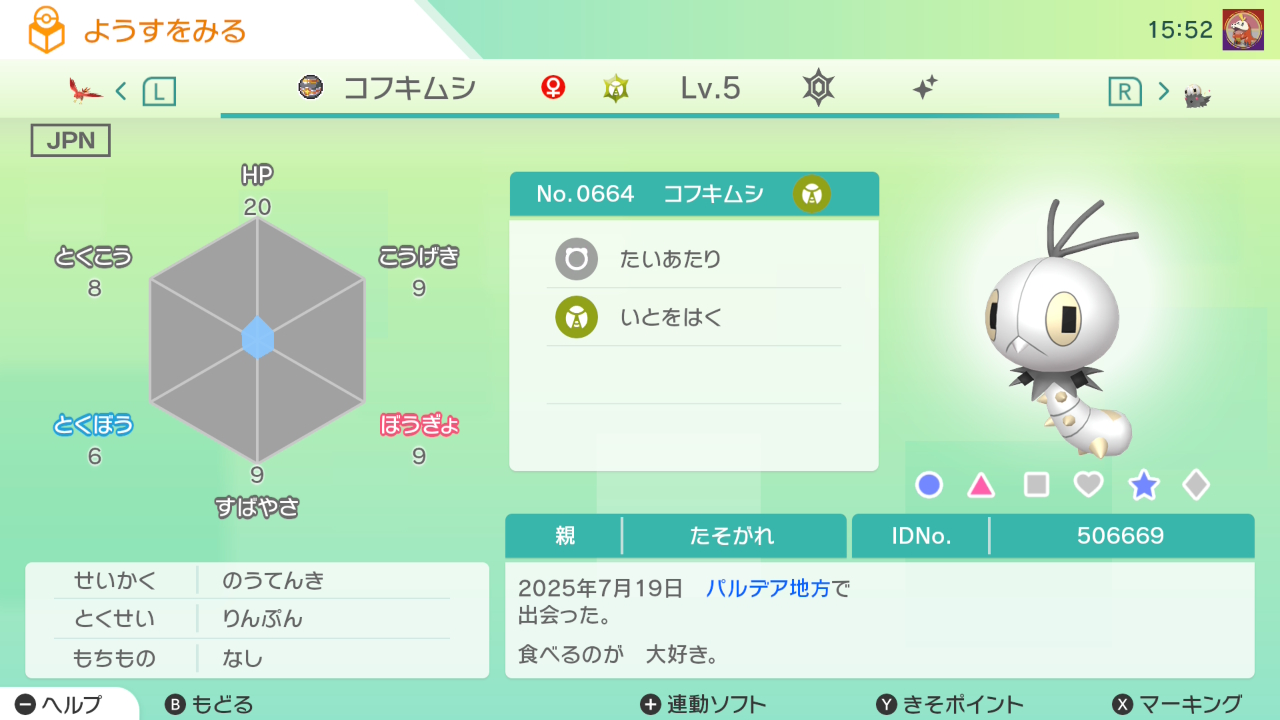Click the shiny sparkle icon
This screenshot has height=720, width=1280.
pyautogui.click(x=924, y=88)
